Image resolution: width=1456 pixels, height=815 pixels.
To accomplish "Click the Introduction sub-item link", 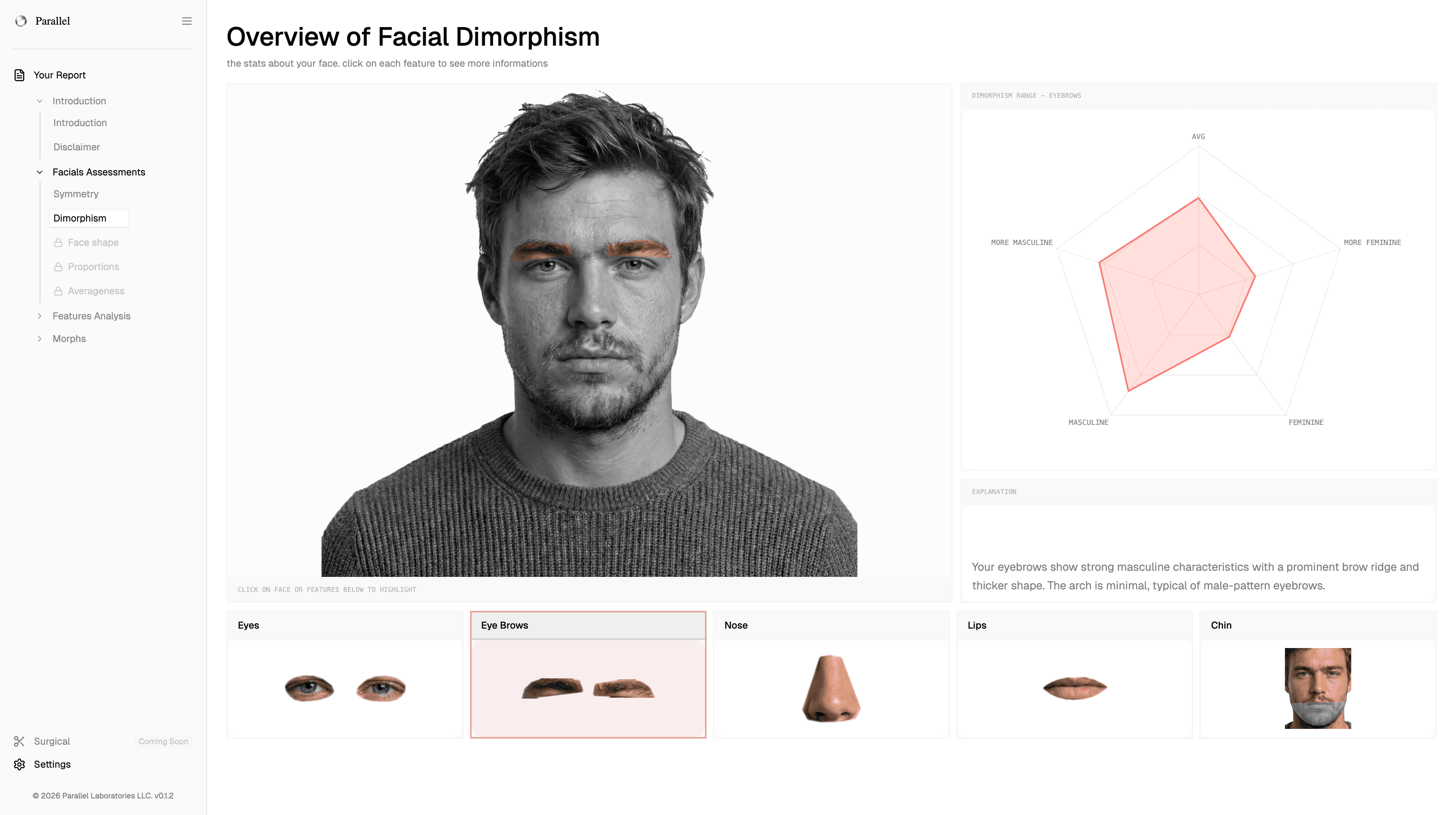I will point(80,122).
